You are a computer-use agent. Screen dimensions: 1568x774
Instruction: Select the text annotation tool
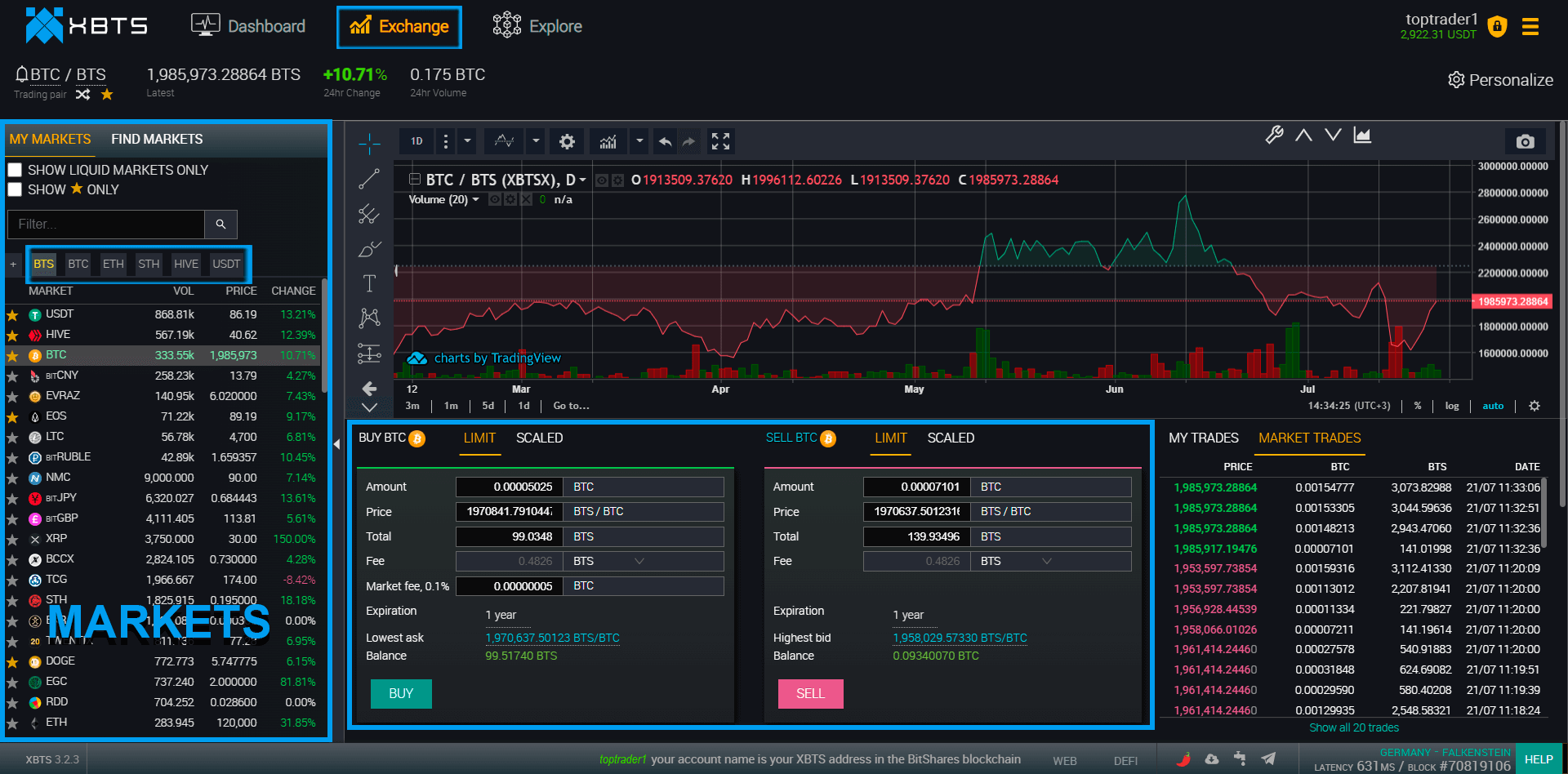[369, 283]
